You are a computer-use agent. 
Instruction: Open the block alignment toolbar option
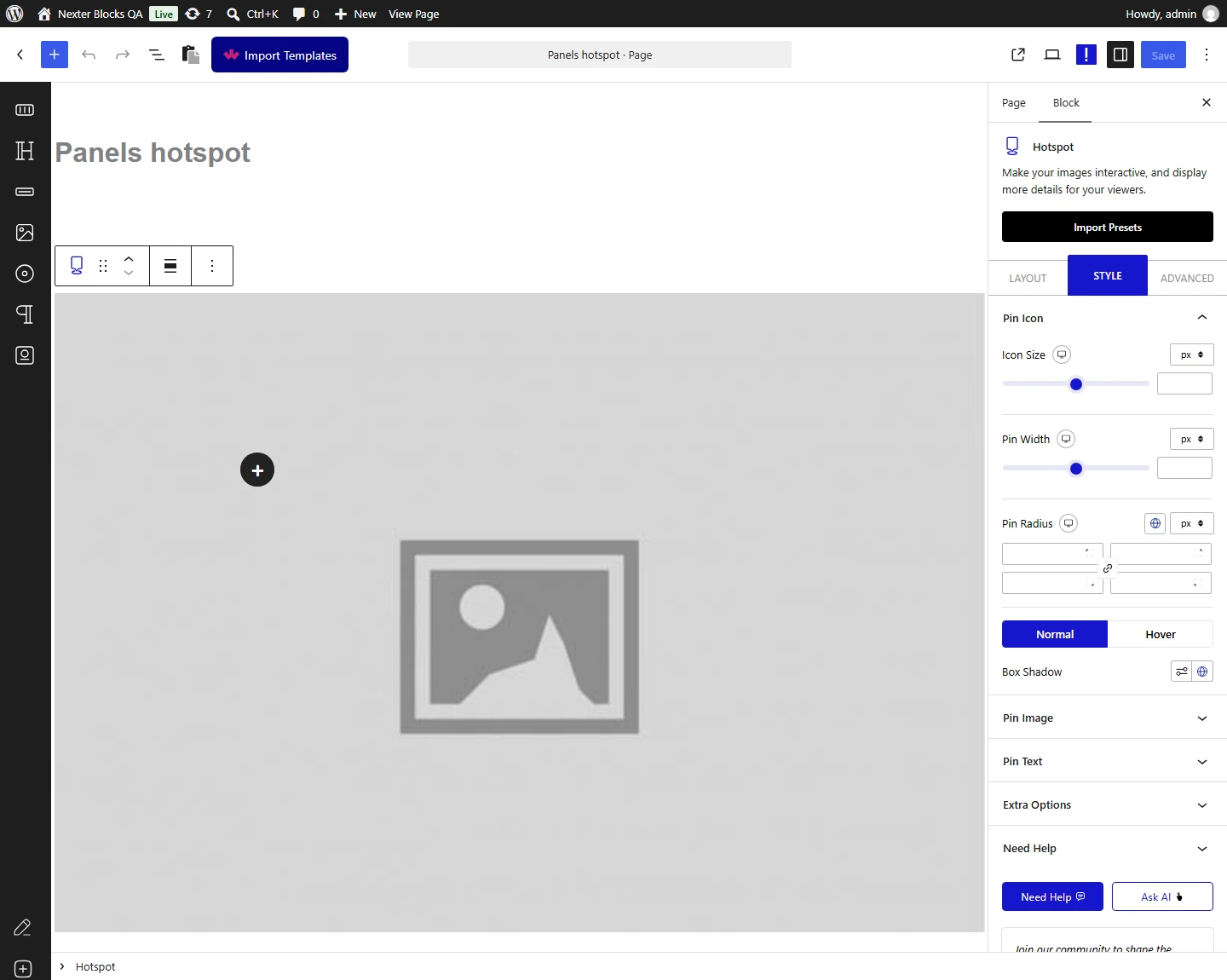(x=170, y=266)
